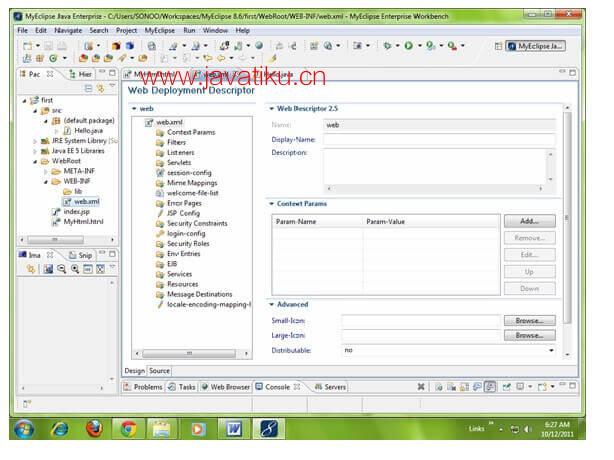Image resolution: width=614 pixels, height=460 pixels.
Task: Open the Debug dropdown arrow
Action: [x=397, y=46]
